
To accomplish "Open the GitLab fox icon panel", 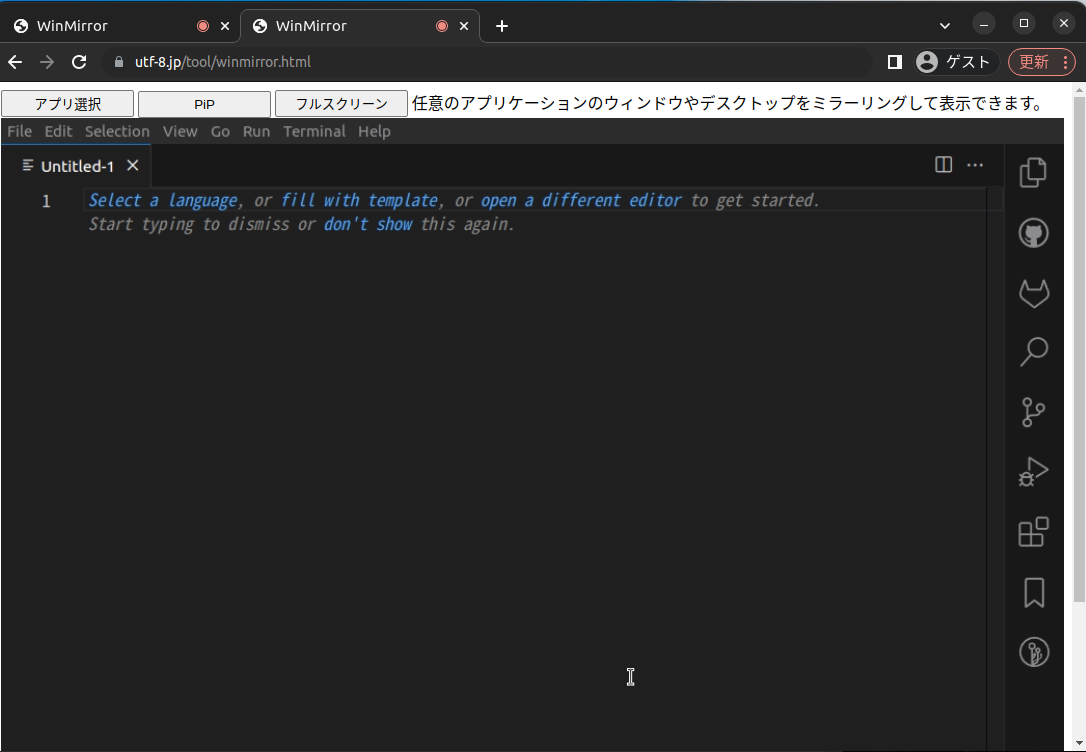I will pyautogui.click(x=1033, y=293).
